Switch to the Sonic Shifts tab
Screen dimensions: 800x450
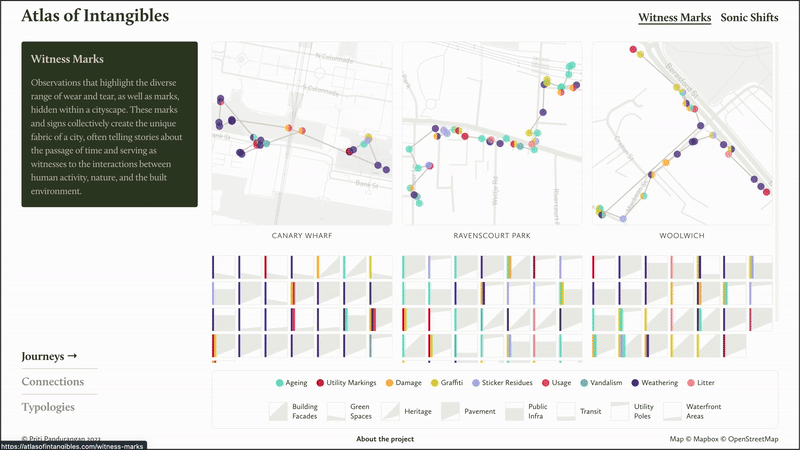[749, 17]
